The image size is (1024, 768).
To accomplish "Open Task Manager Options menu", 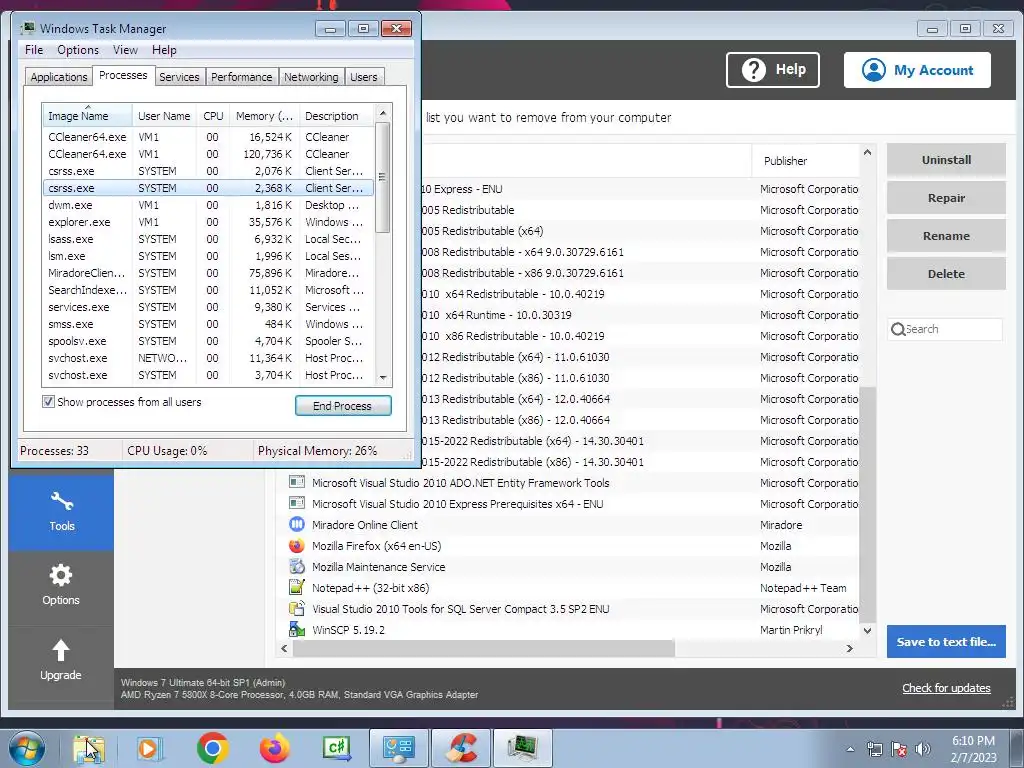I will tap(78, 50).
